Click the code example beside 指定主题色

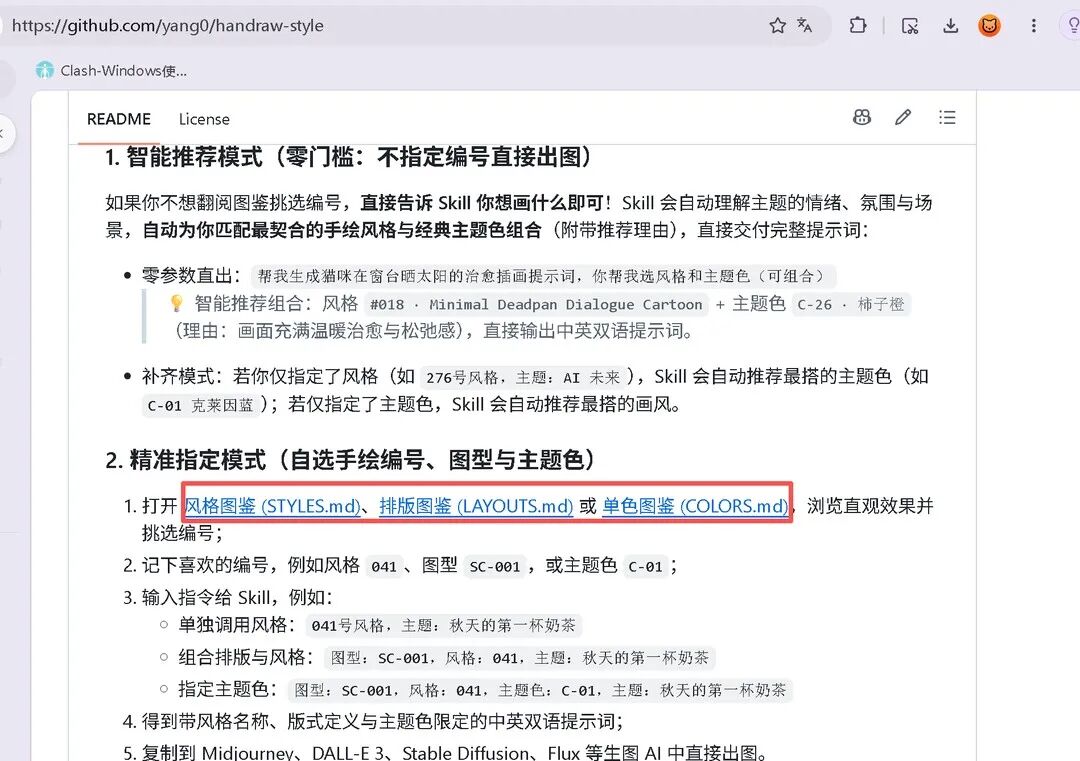pyautogui.click(x=541, y=690)
